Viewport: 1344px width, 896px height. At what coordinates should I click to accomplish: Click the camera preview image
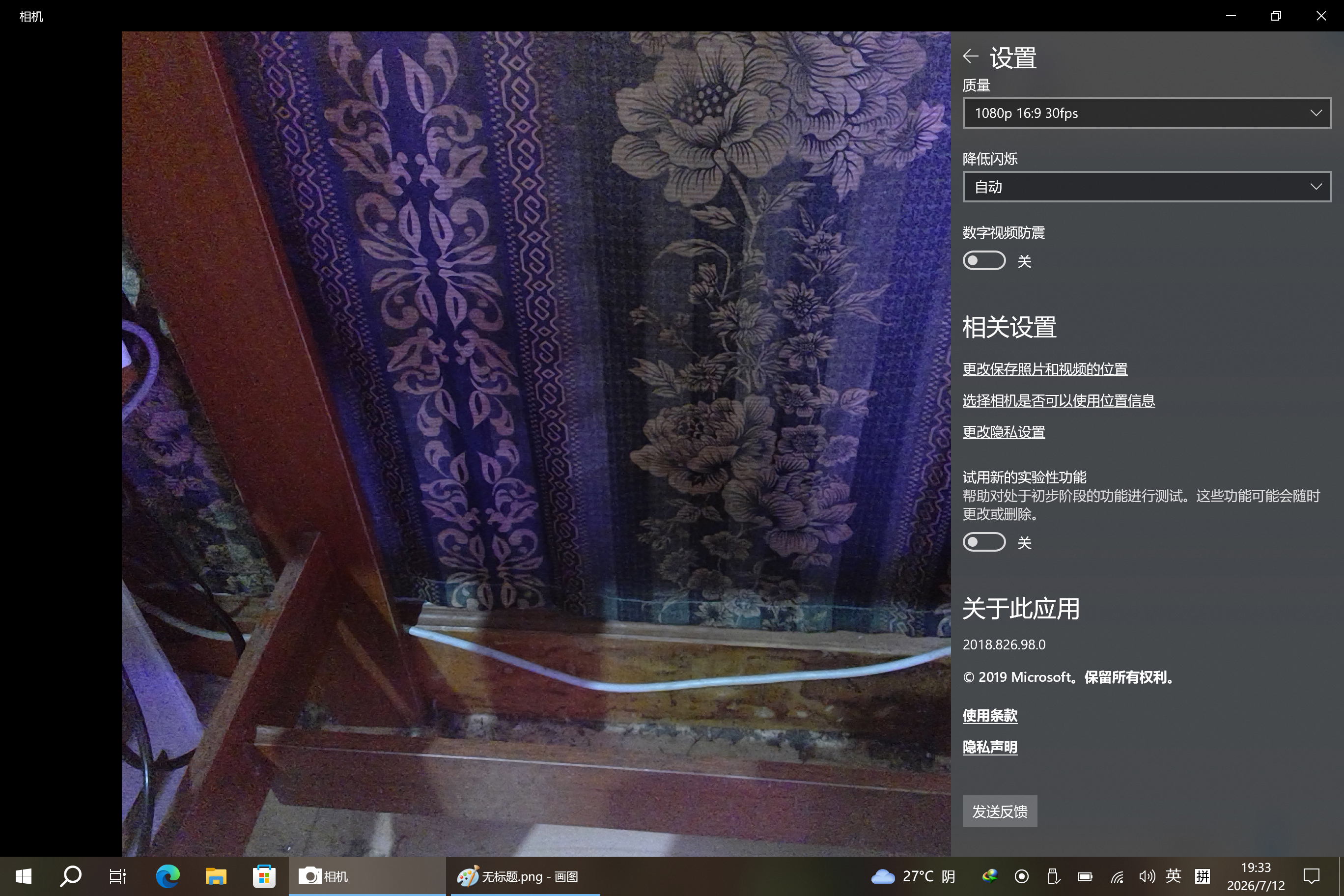pyautogui.click(x=536, y=444)
